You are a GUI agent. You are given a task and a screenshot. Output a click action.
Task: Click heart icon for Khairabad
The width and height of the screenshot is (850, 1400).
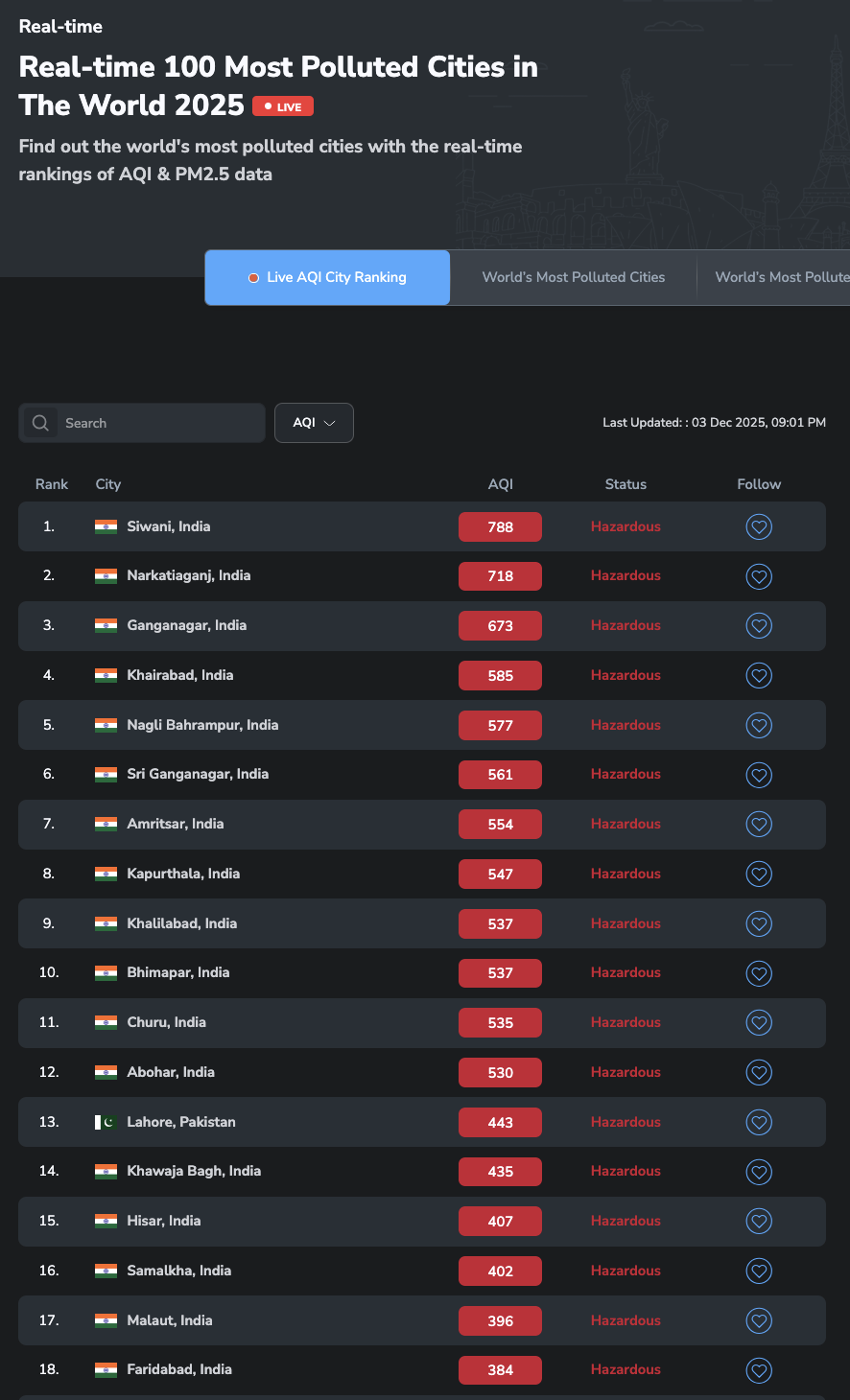pos(759,675)
